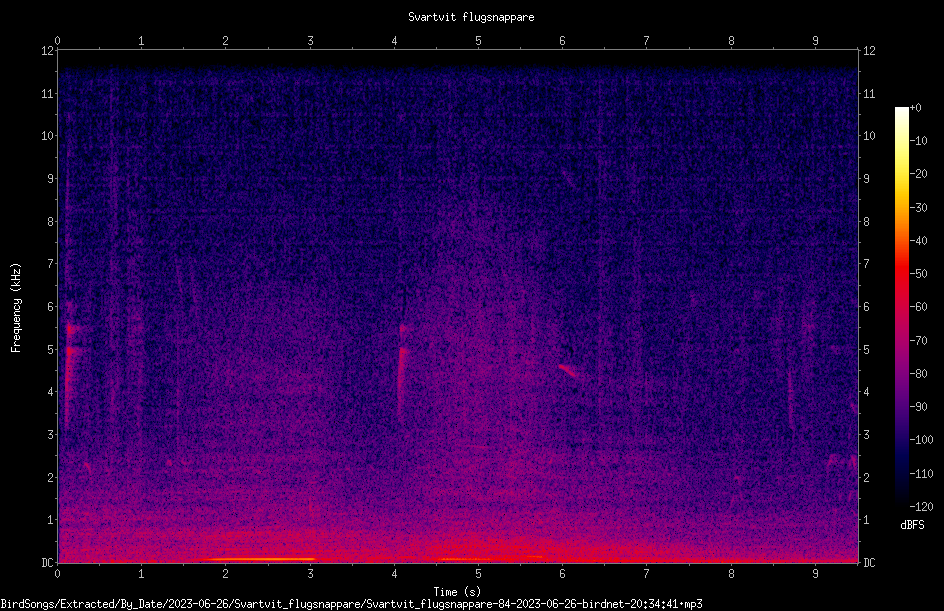This screenshot has width=944, height=611.
Task: Click the 4 second tick on the bottom time axis
Action: [394, 574]
